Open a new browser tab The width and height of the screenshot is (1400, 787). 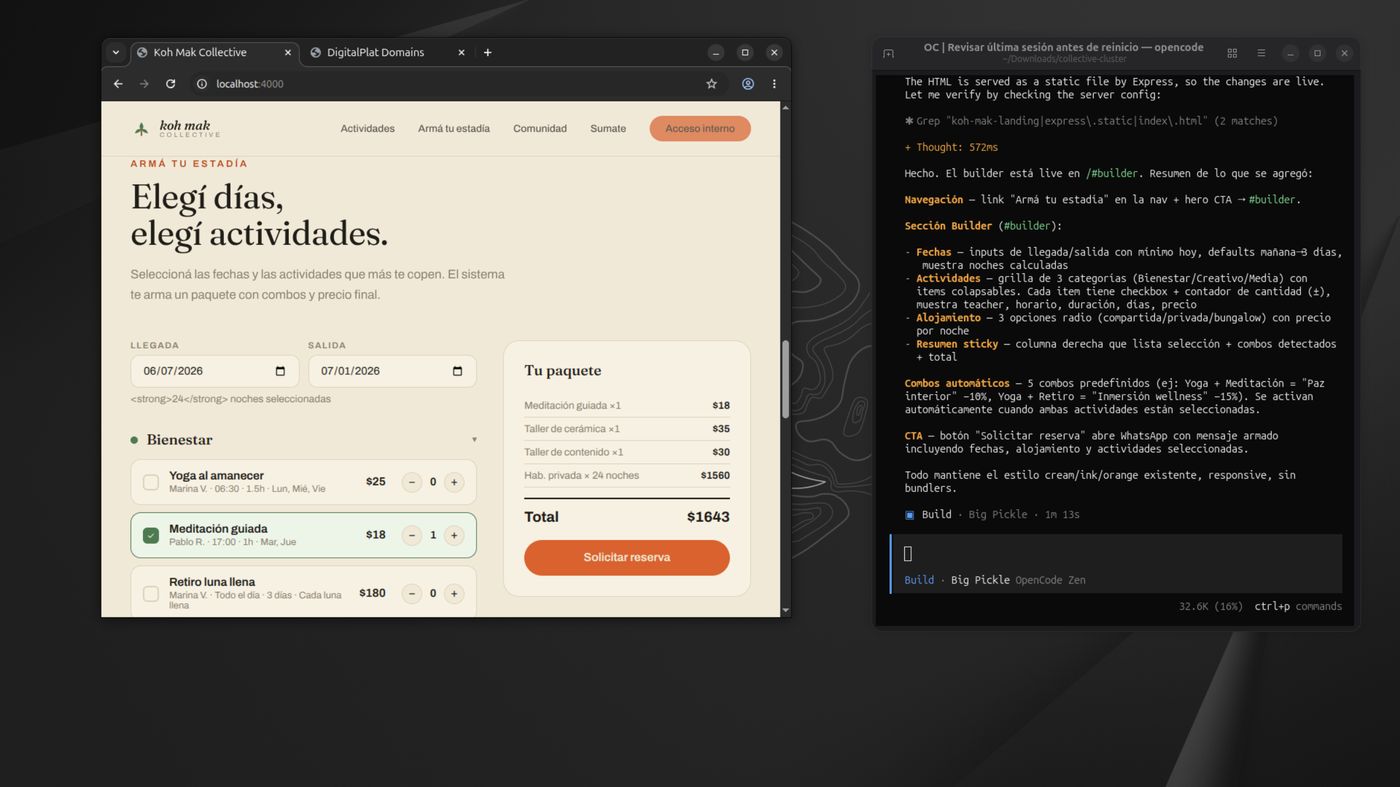click(x=488, y=52)
